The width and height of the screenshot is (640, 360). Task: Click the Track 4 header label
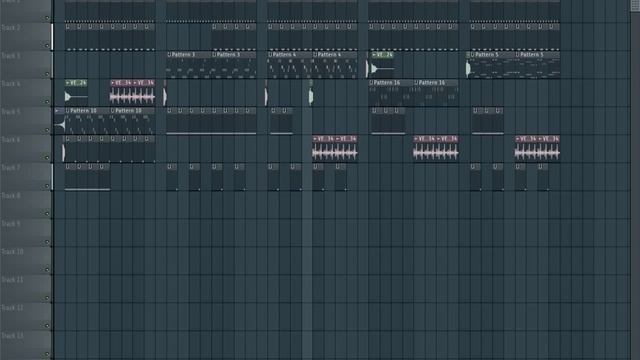click(11, 84)
